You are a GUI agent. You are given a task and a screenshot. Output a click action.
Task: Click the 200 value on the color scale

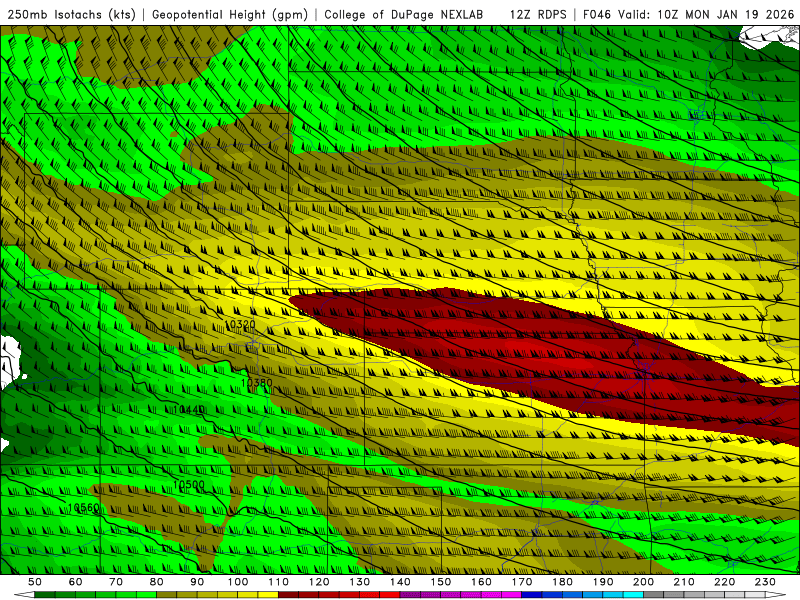tap(644, 582)
